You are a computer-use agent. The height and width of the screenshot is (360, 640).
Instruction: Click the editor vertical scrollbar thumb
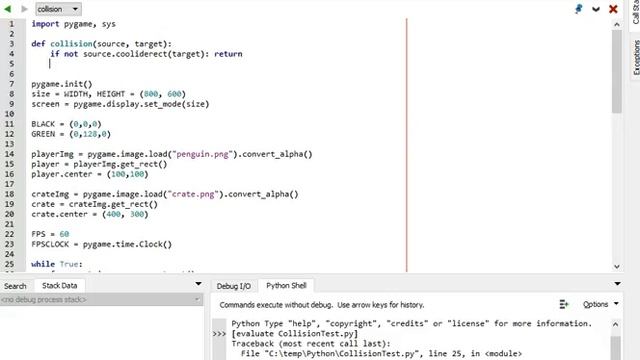pos(617,71)
